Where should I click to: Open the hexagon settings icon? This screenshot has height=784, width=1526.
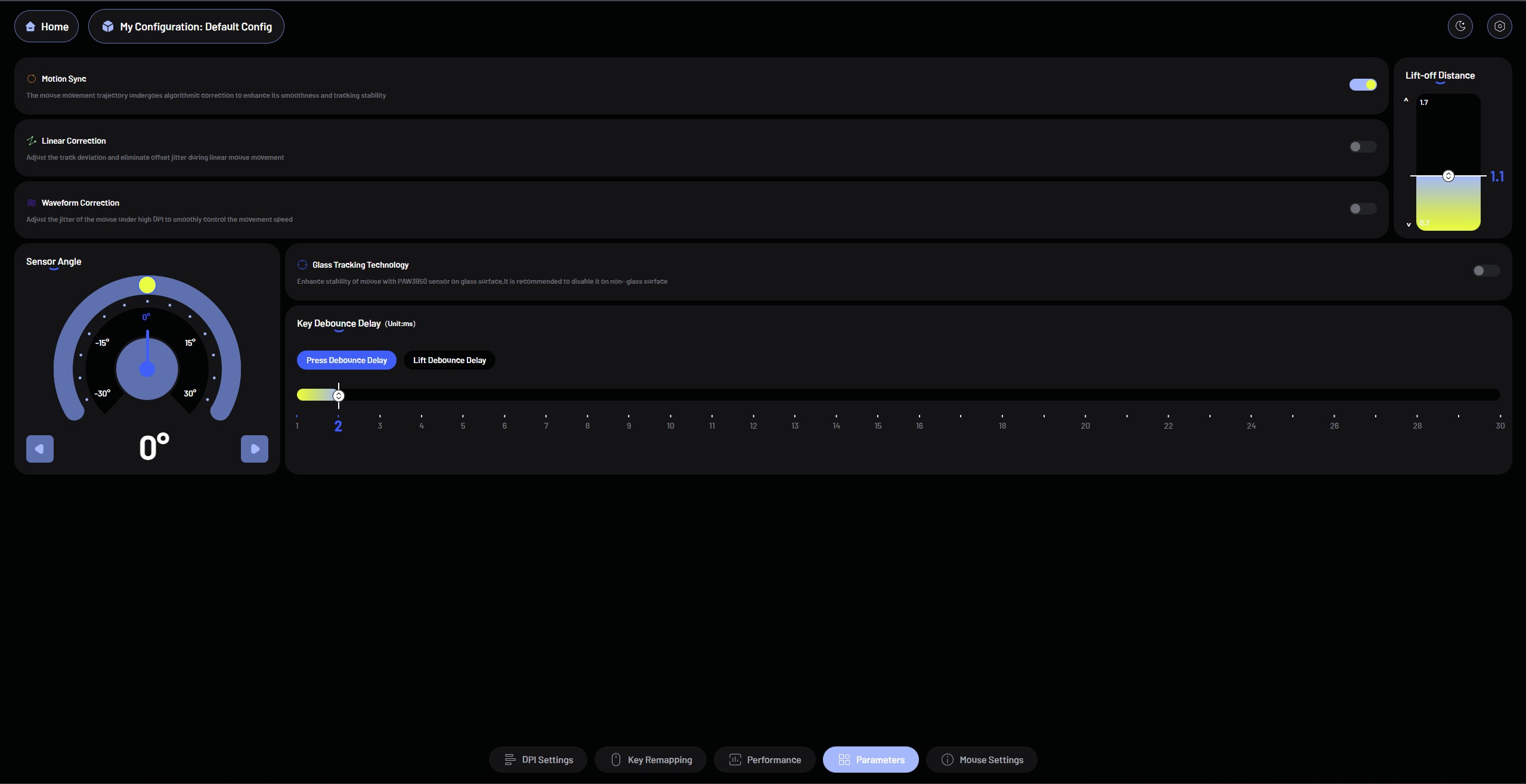[x=1499, y=26]
